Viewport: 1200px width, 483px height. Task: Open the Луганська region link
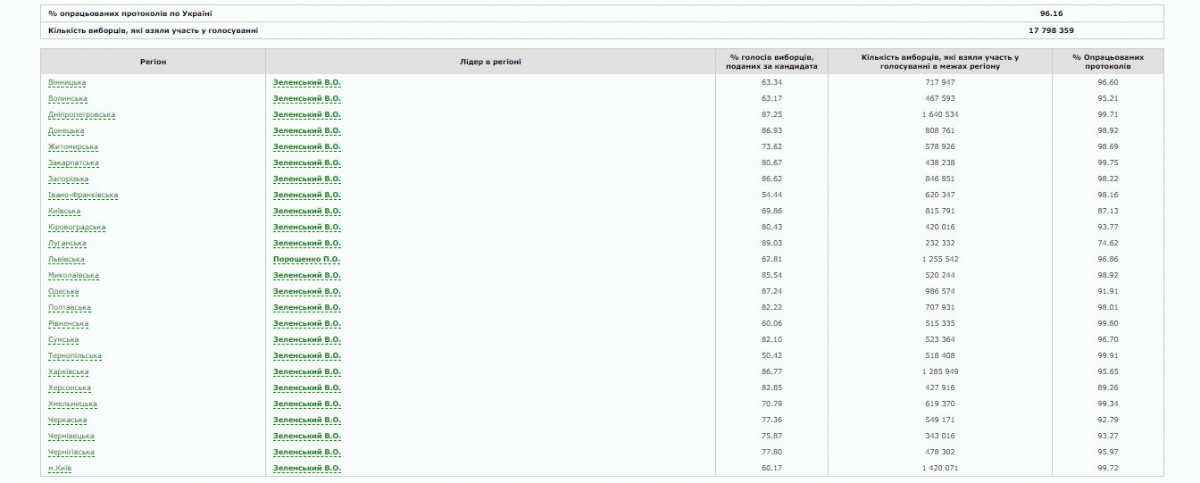click(x=67, y=243)
